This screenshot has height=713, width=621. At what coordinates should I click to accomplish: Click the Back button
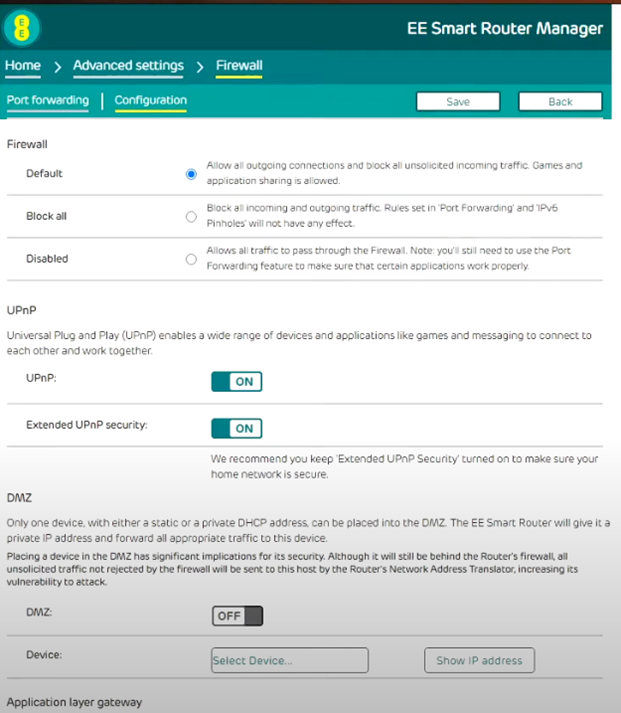point(560,101)
